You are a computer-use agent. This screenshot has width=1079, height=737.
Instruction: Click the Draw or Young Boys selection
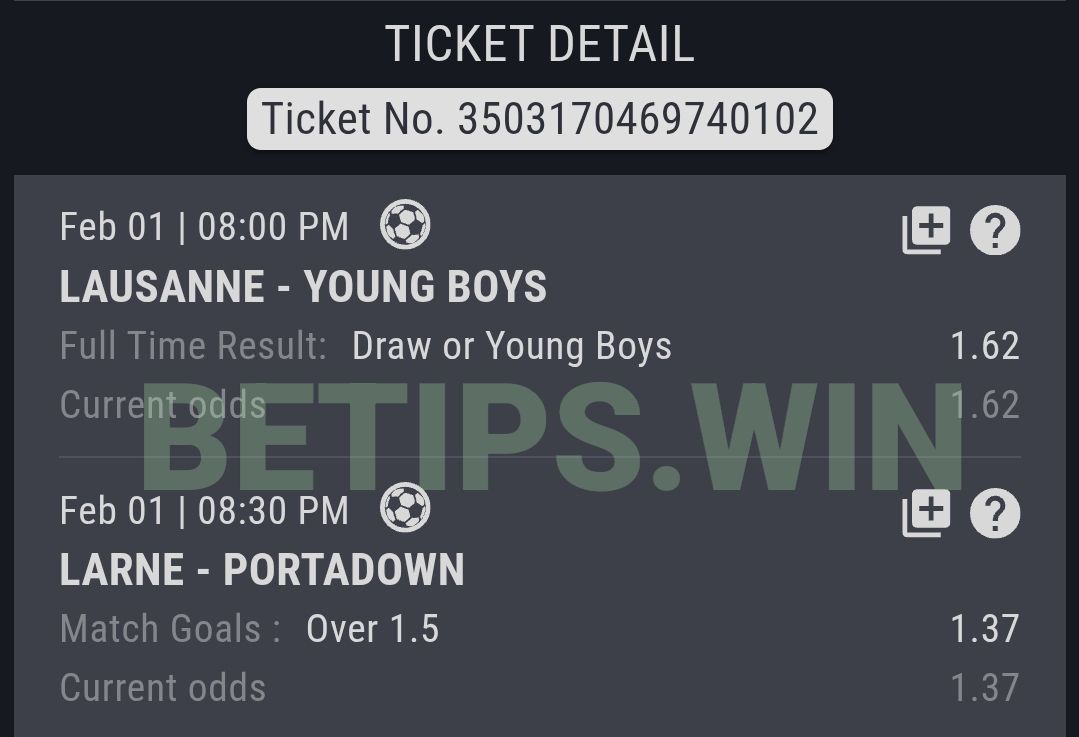coord(512,345)
